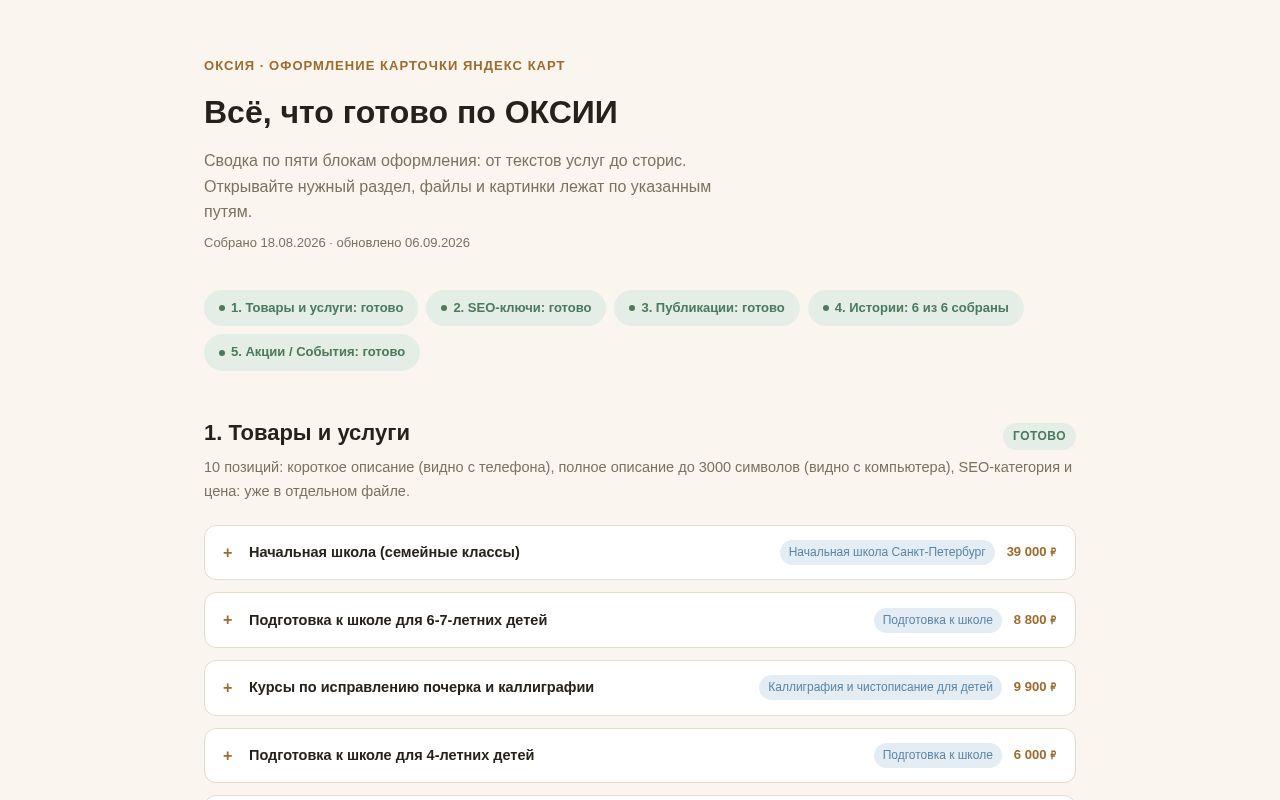Screen dimensions: 1280x800
Task: Click the 9 900 ₽ price
Action: click(x=1035, y=687)
